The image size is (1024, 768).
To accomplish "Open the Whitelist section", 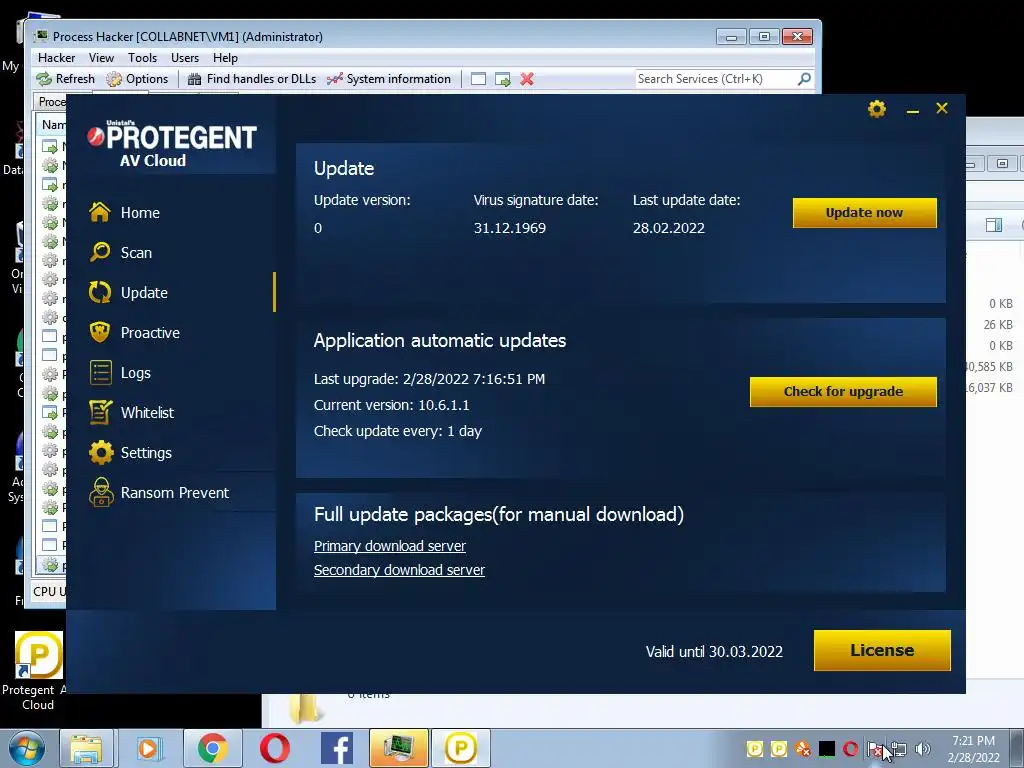I will [x=131, y=413].
